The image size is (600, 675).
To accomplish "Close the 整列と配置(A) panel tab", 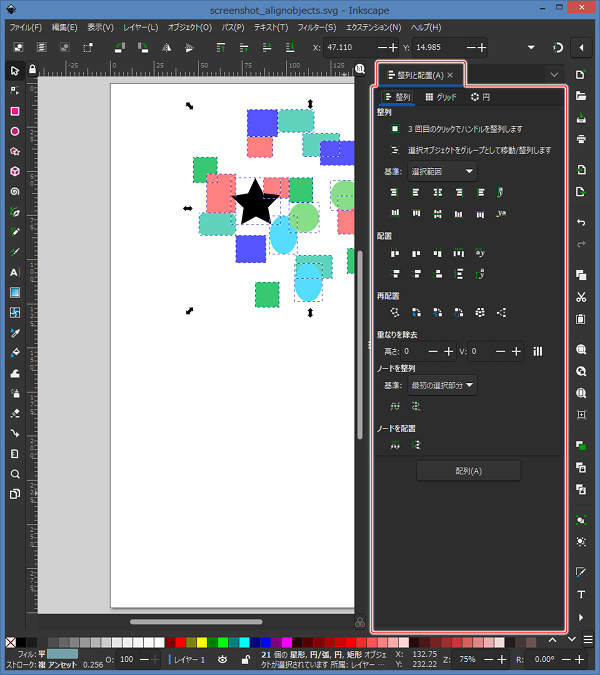I will 450,75.
